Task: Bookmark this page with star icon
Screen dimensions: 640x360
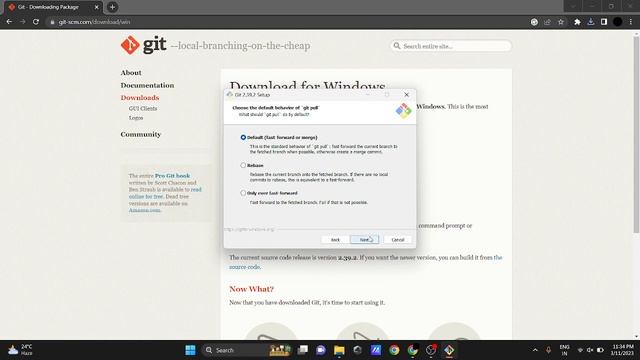Action: 561,22
